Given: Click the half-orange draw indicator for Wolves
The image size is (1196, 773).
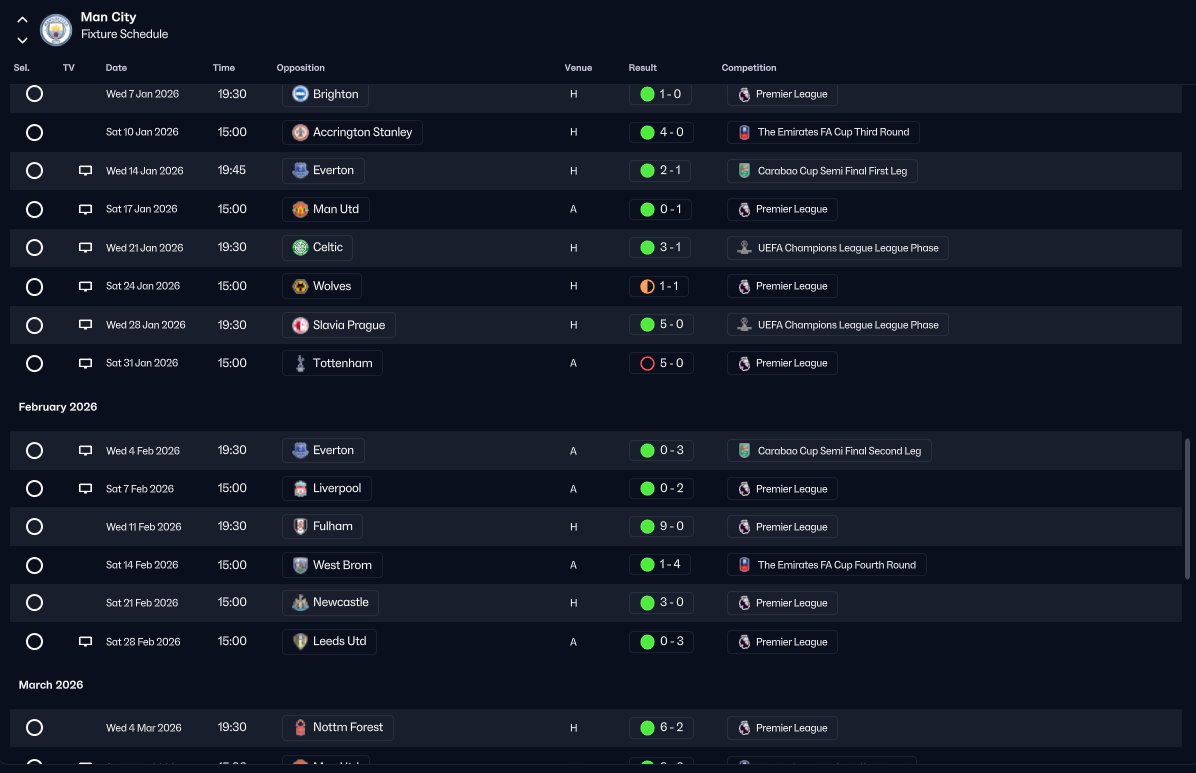Looking at the screenshot, I should click(648, 286).
